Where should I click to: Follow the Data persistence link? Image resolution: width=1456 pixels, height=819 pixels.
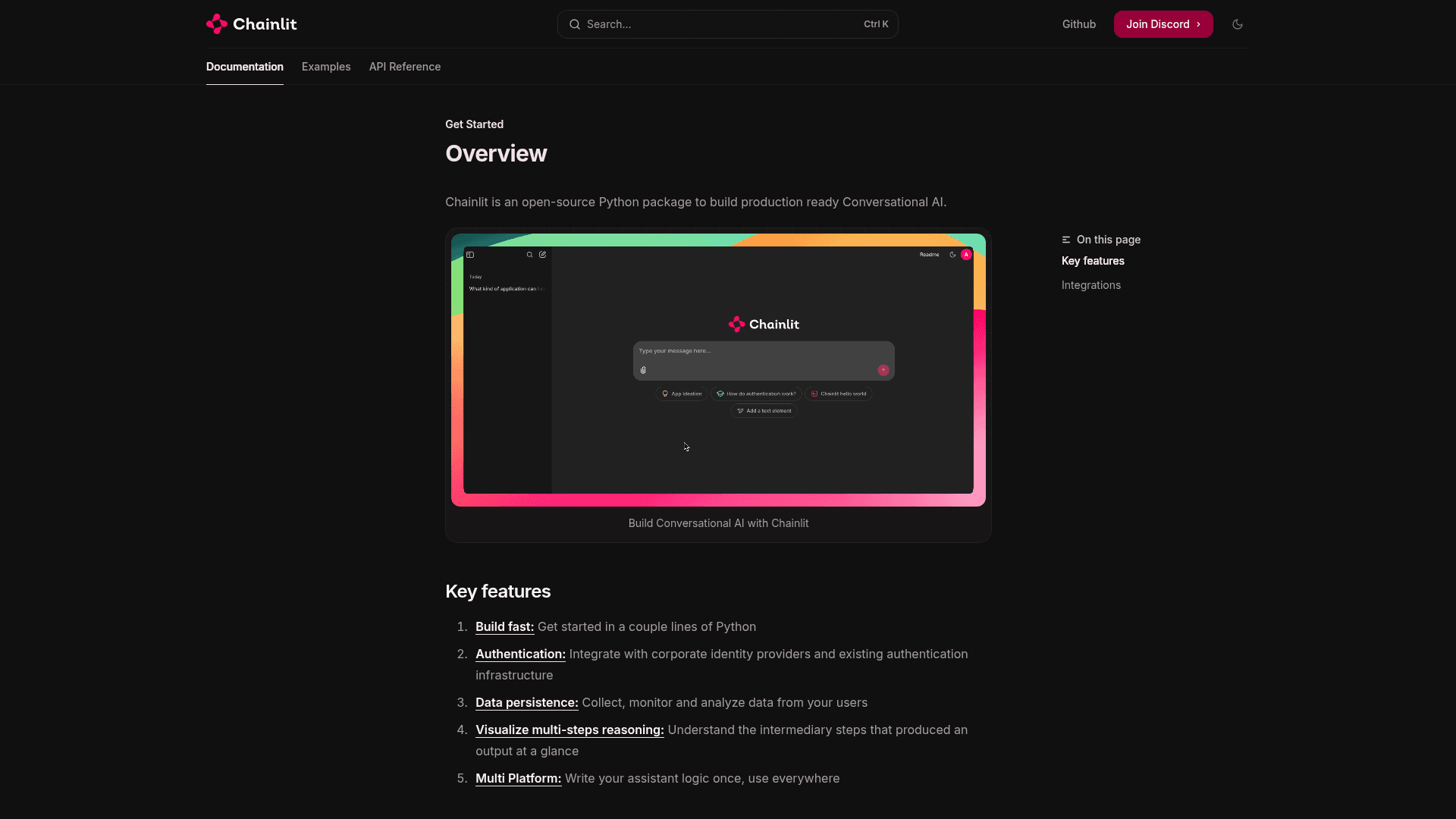(527, 702)
